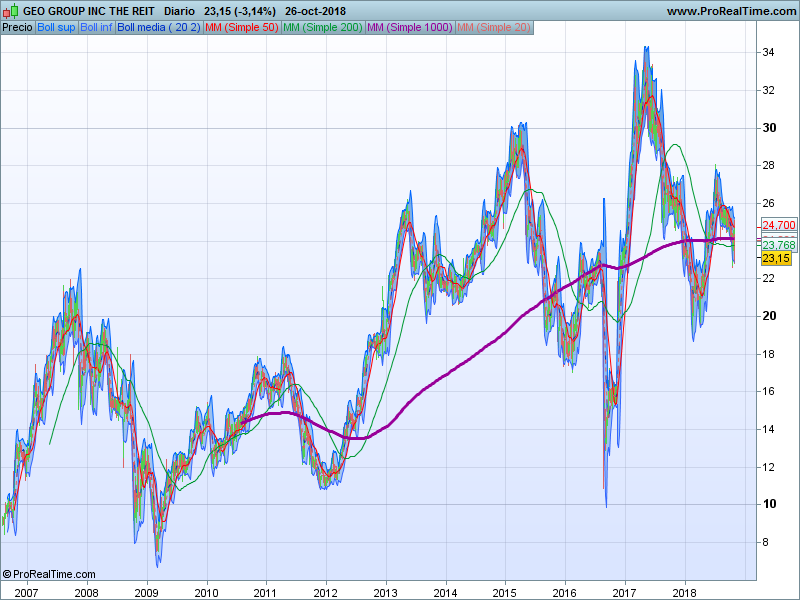Select the Boll inf indicator label

click(x=96, y=28)
